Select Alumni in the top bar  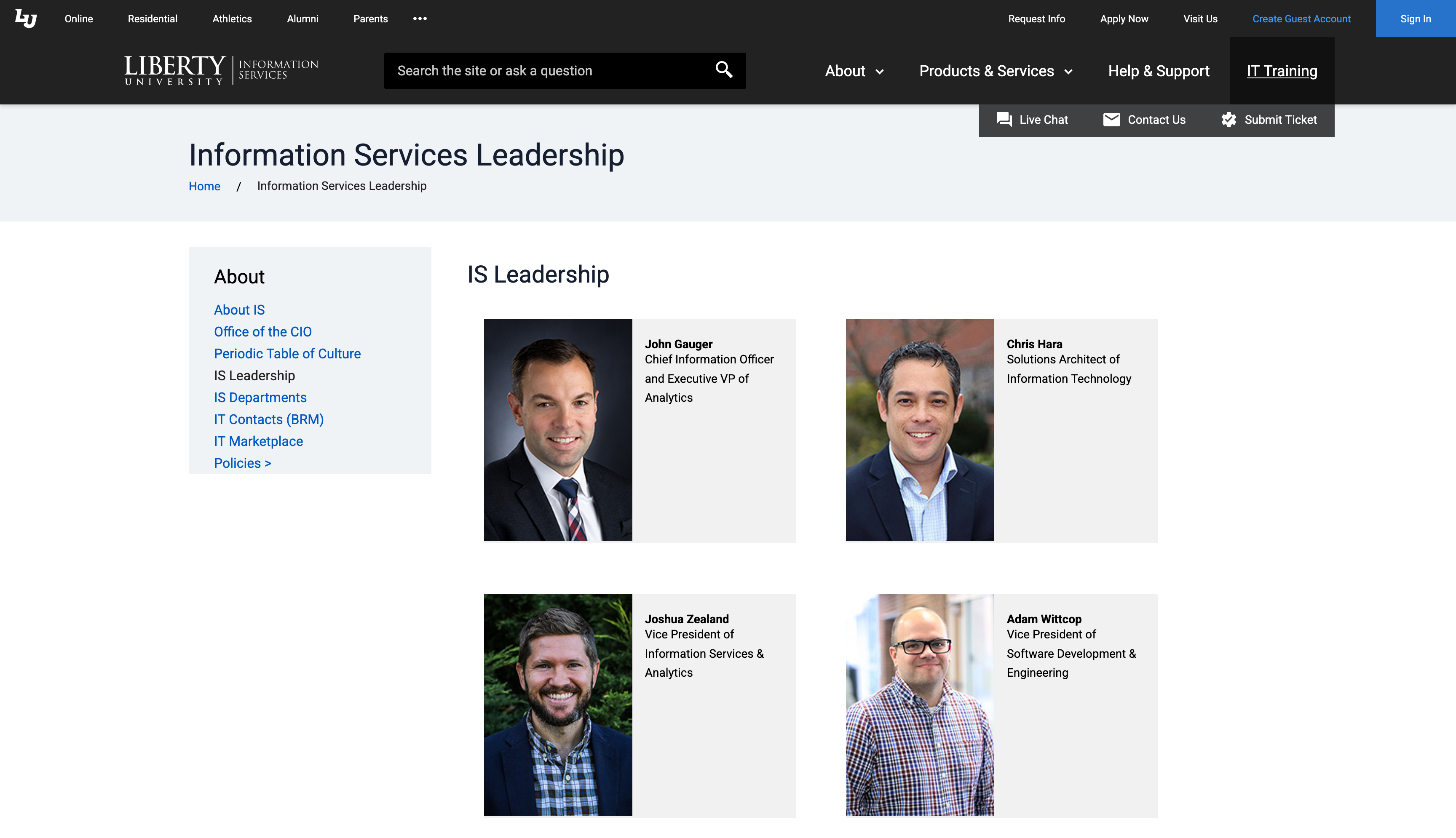tap(302, 19)
